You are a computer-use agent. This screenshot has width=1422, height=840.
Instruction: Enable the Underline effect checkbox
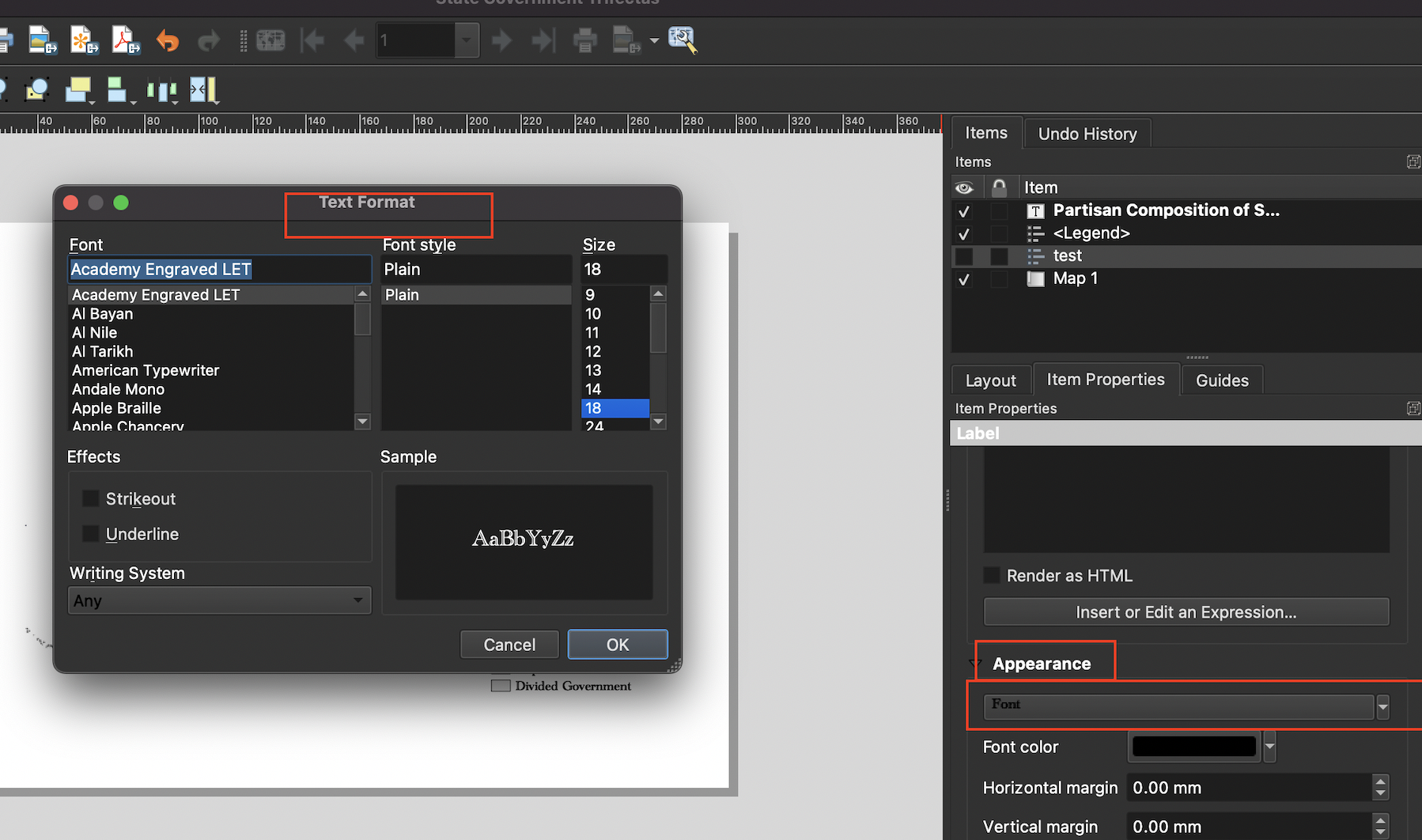[x=91, y=533]
